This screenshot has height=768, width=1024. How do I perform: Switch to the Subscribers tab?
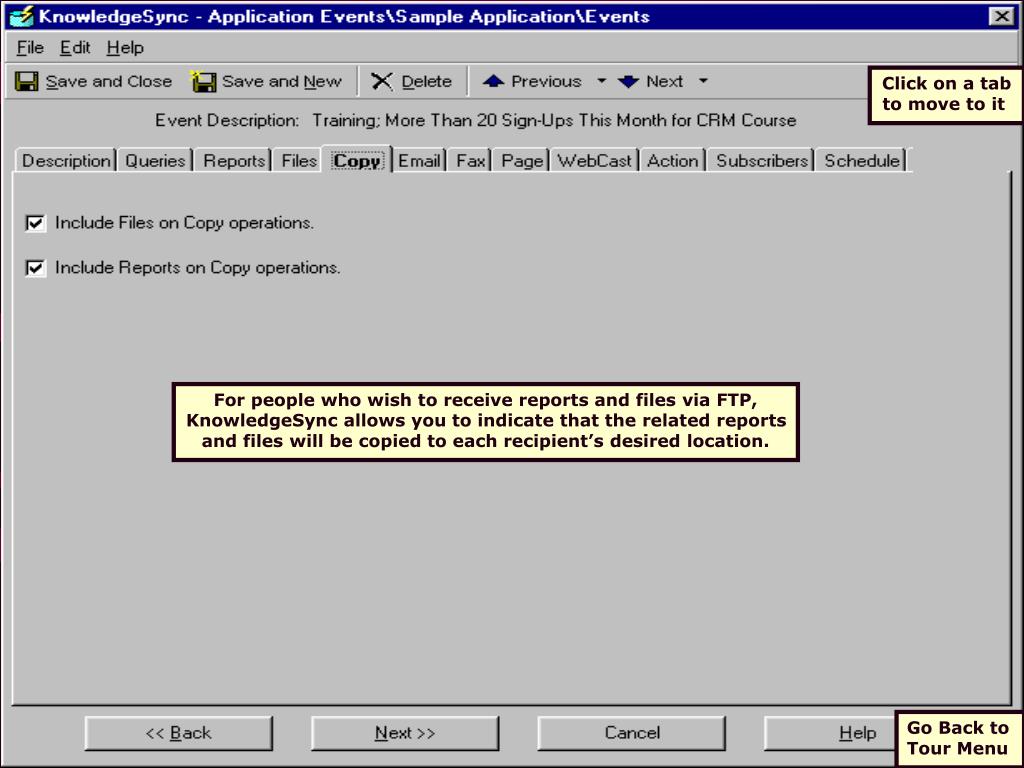[761, 161]
